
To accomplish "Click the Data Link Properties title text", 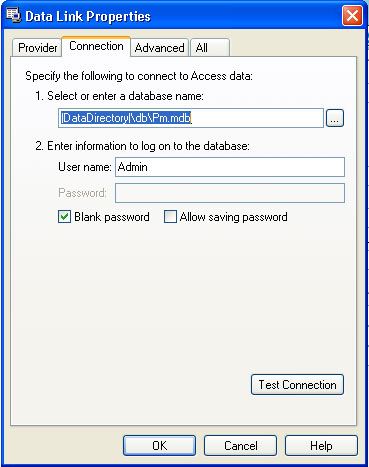I will (x=88, y=16).
